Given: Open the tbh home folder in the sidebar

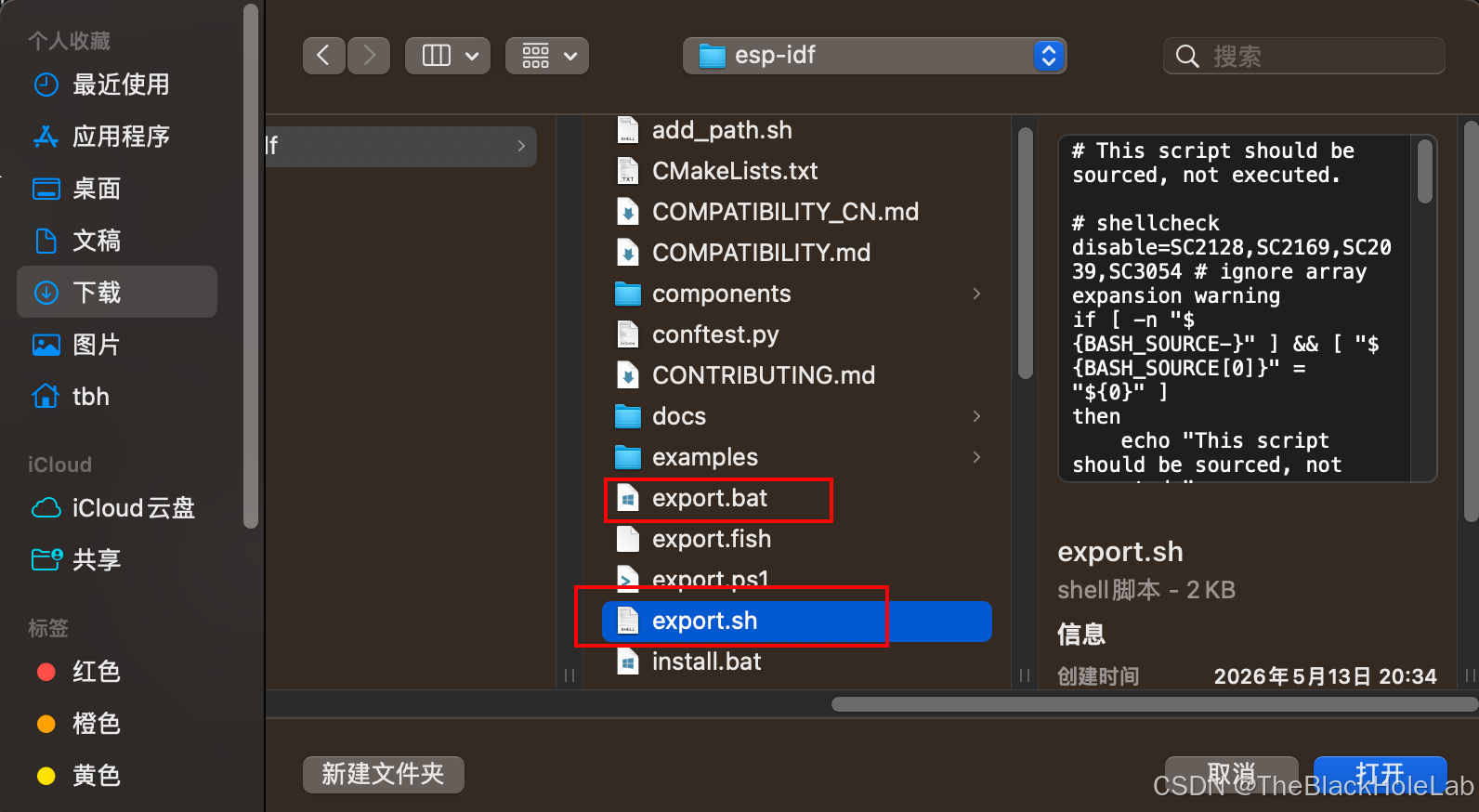Looking at the screenshot, I should tap(117, 397).
